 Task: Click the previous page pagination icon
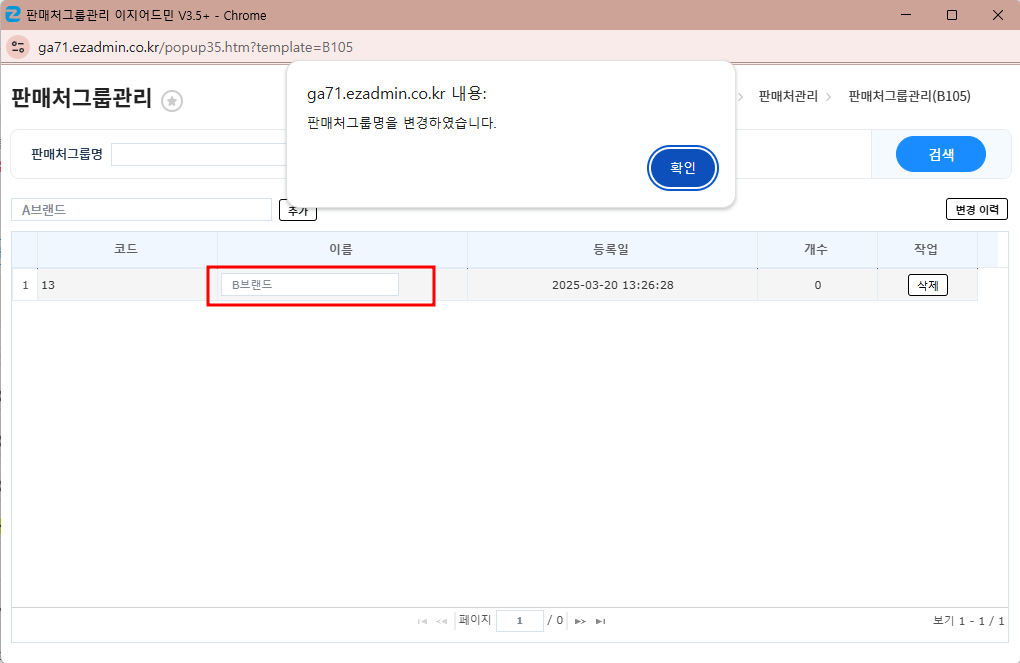441,621
